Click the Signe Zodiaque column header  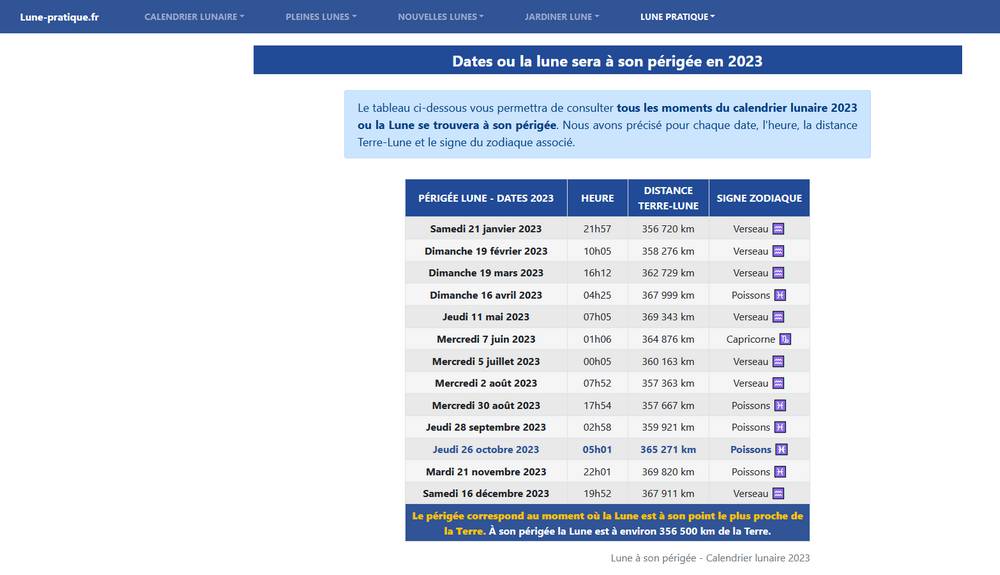[759, 198]
